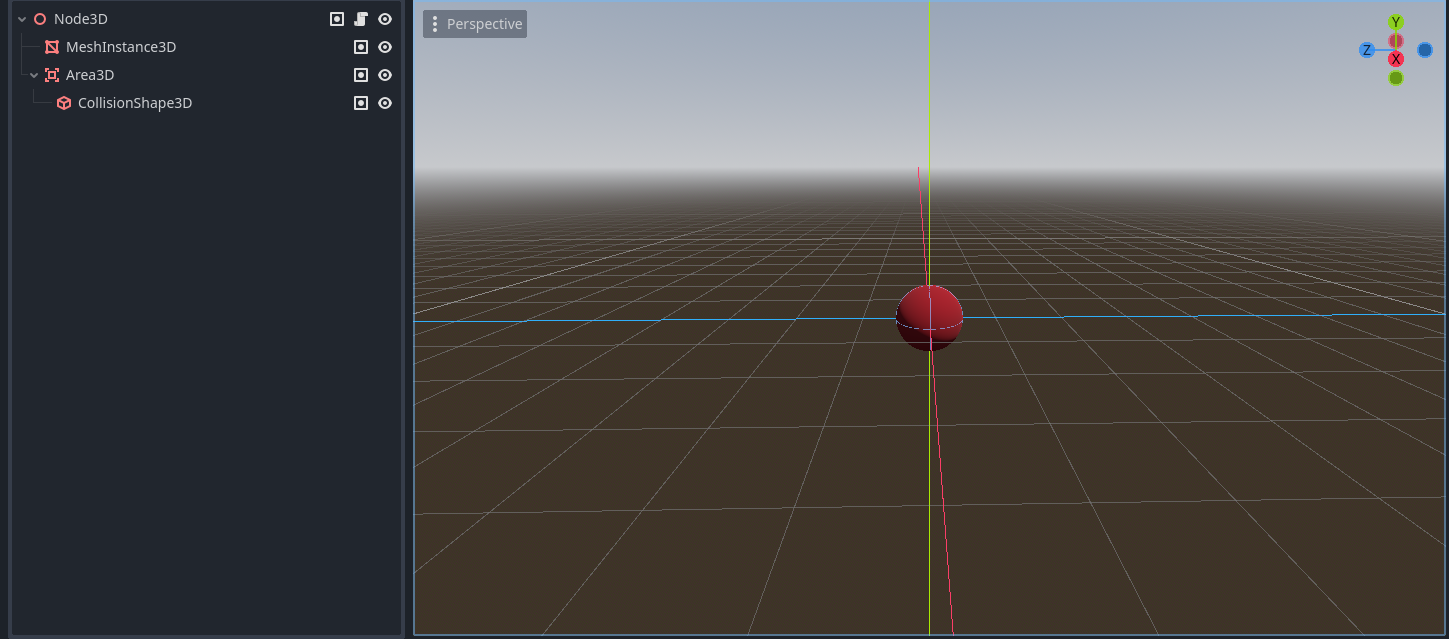The width and height of the screenshot is (1449, 639).
Task: Align view to Z axis on gizmo
Action: click(1367, 50)
